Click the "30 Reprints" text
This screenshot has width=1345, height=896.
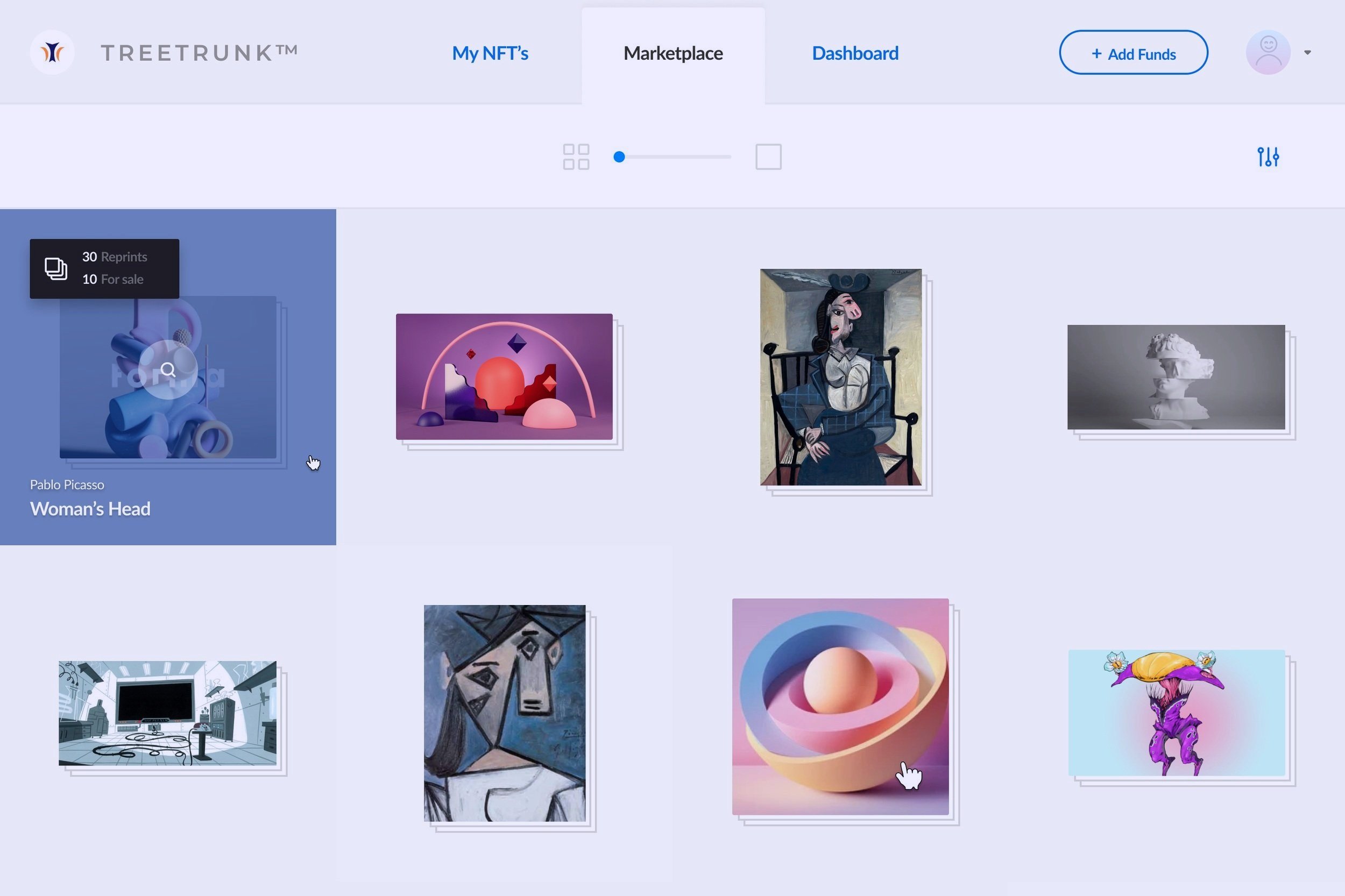(114, 257)
